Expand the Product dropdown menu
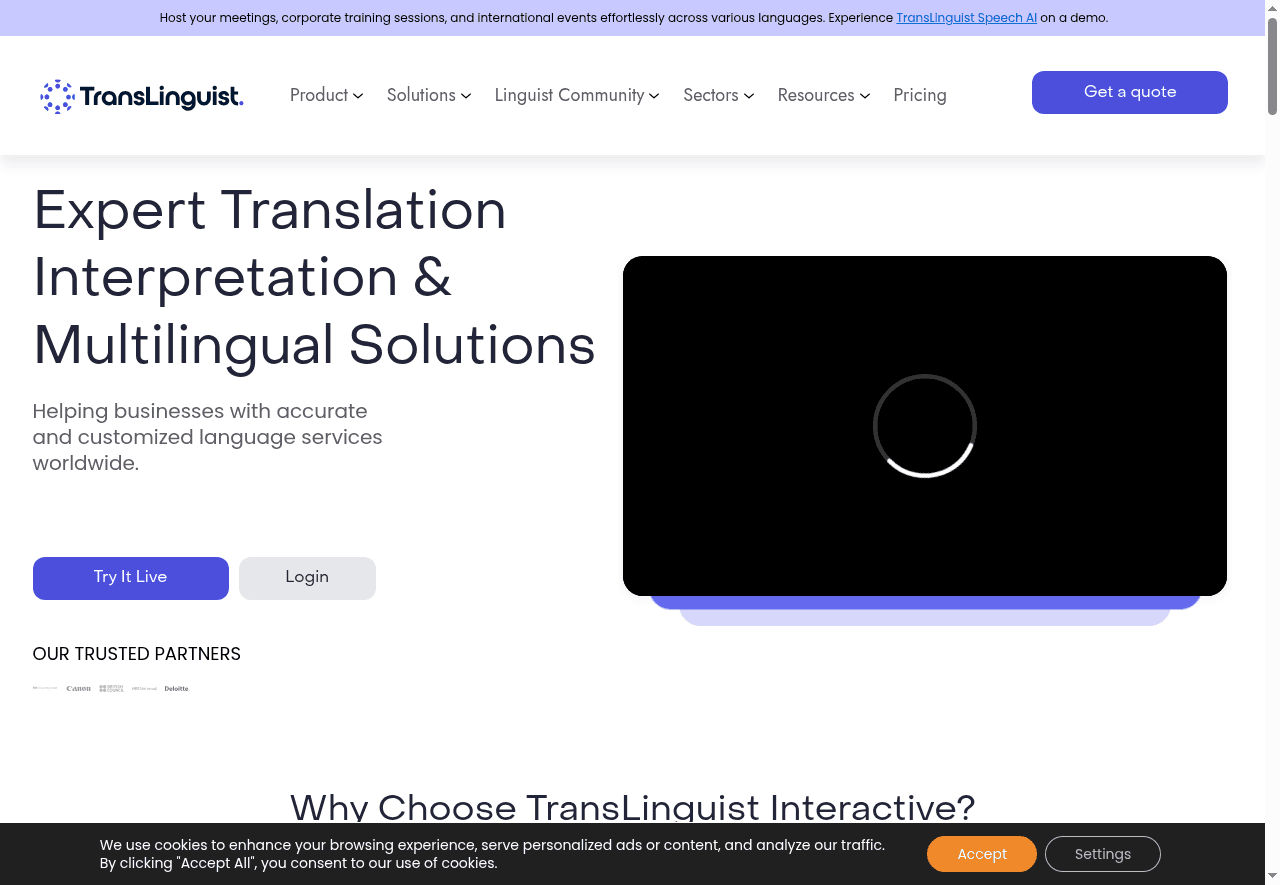This screenshot has height=885, width=1280. [x=326, y=95]
